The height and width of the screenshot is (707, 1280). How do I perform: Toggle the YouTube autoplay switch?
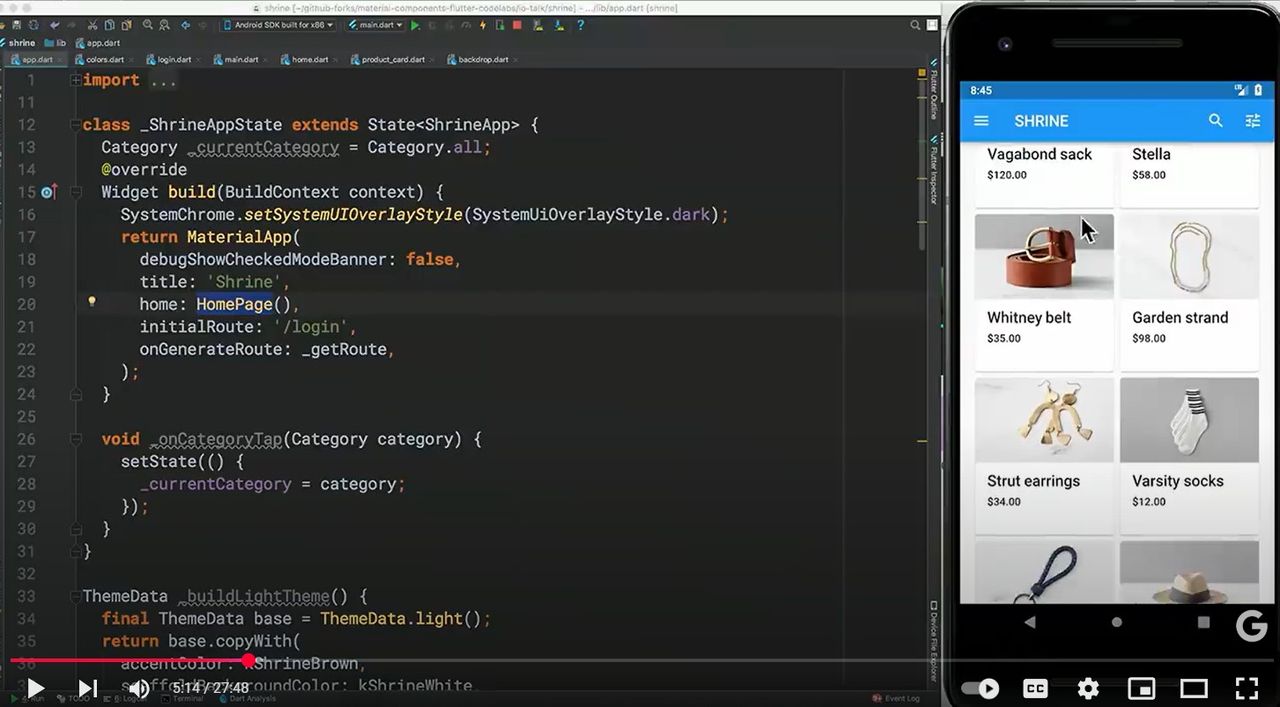pos(980,688)
